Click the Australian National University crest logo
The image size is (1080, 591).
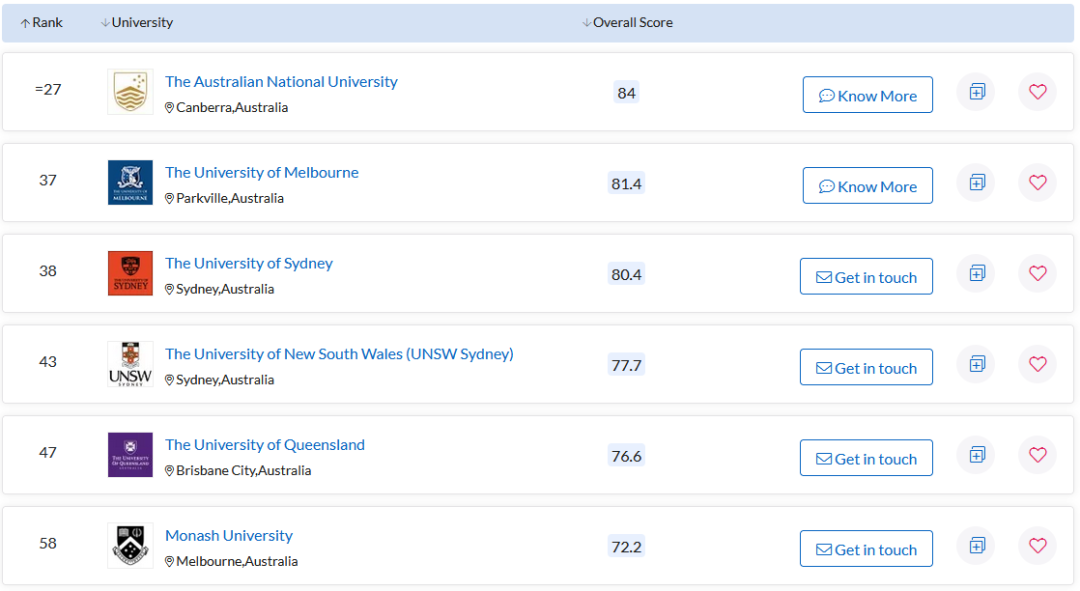(130, 92)
